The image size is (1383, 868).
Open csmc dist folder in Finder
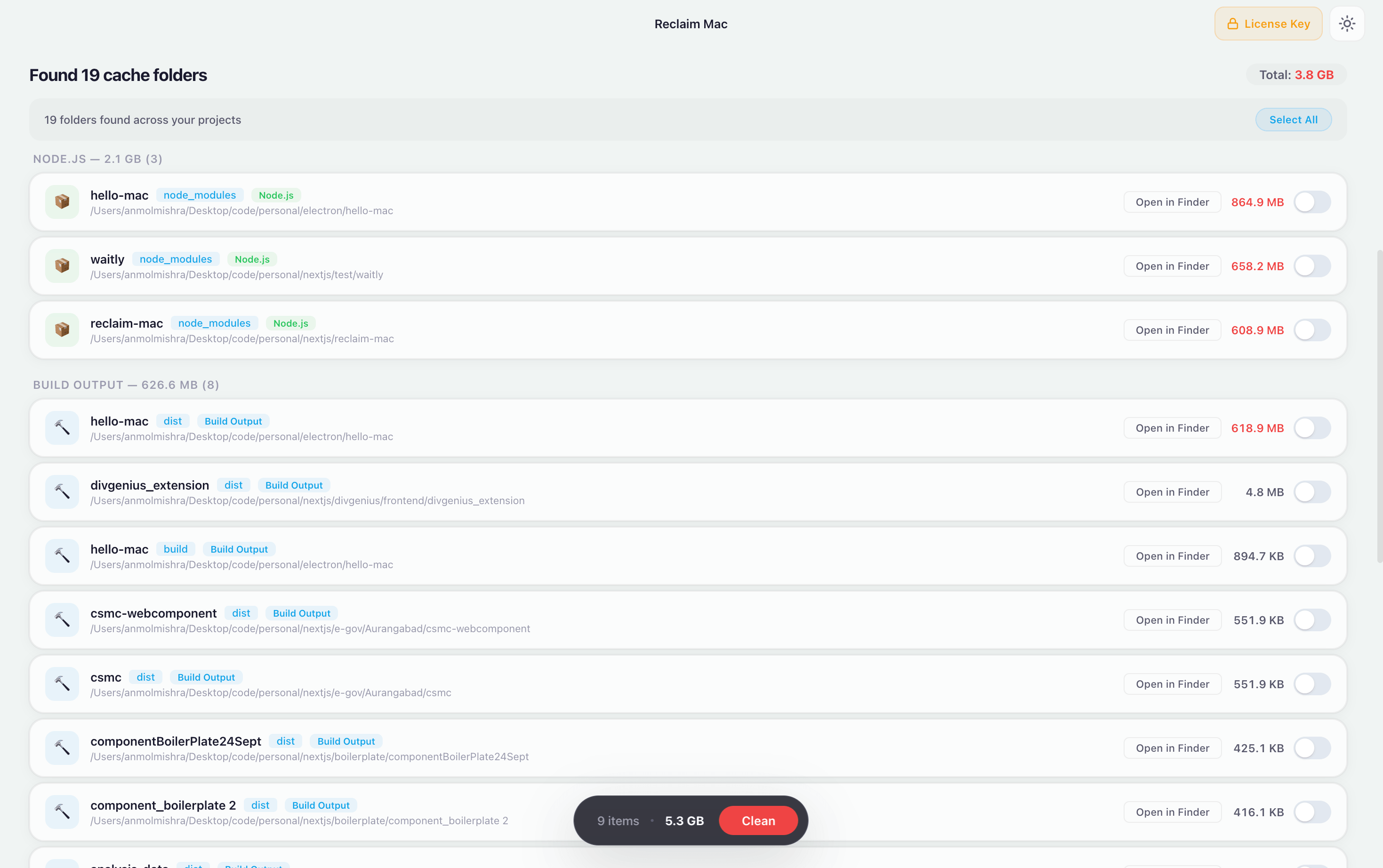[1172, 684]
